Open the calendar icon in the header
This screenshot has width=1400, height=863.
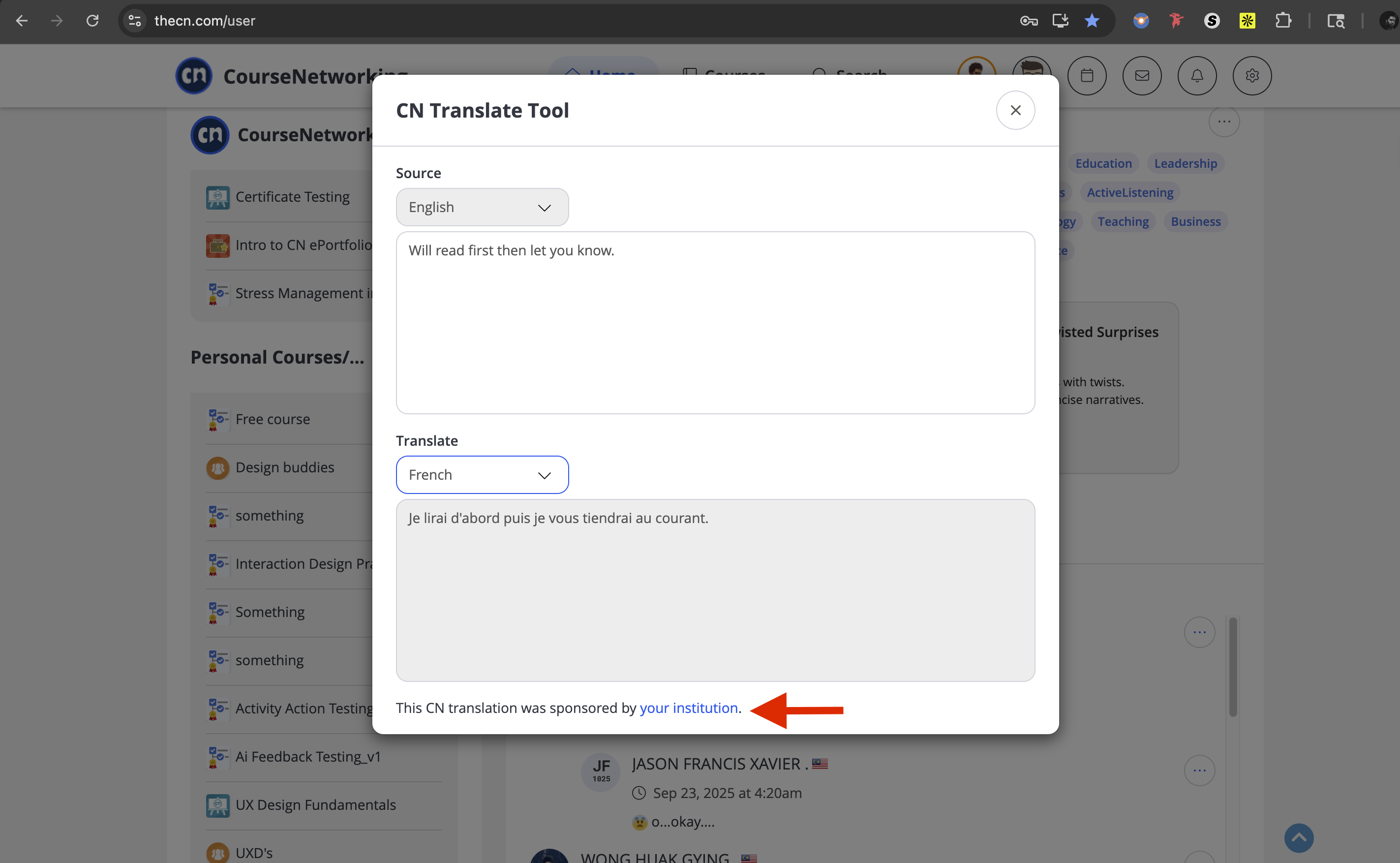click(1087, 75)
